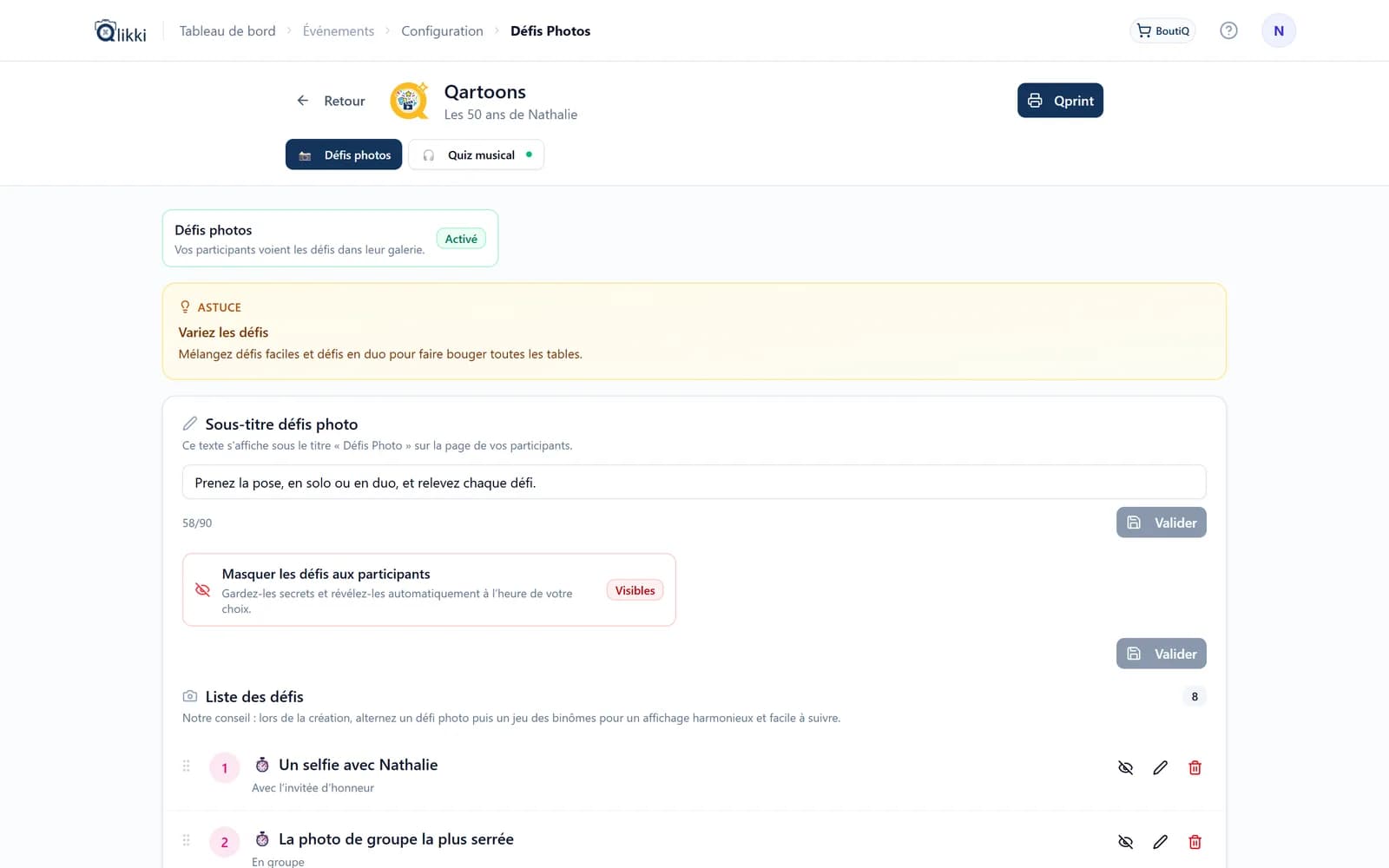Go to 'Tableau de bord' breadcrumb
1389x868 pixels.
tap(227, 31)
